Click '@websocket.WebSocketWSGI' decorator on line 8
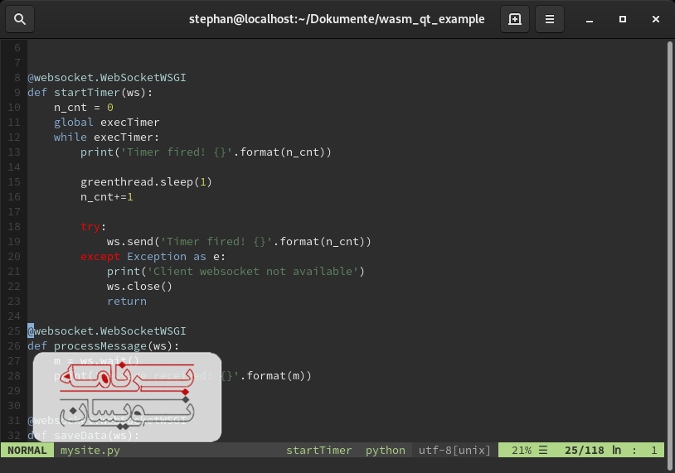The image size is (675, 473). 107,77
